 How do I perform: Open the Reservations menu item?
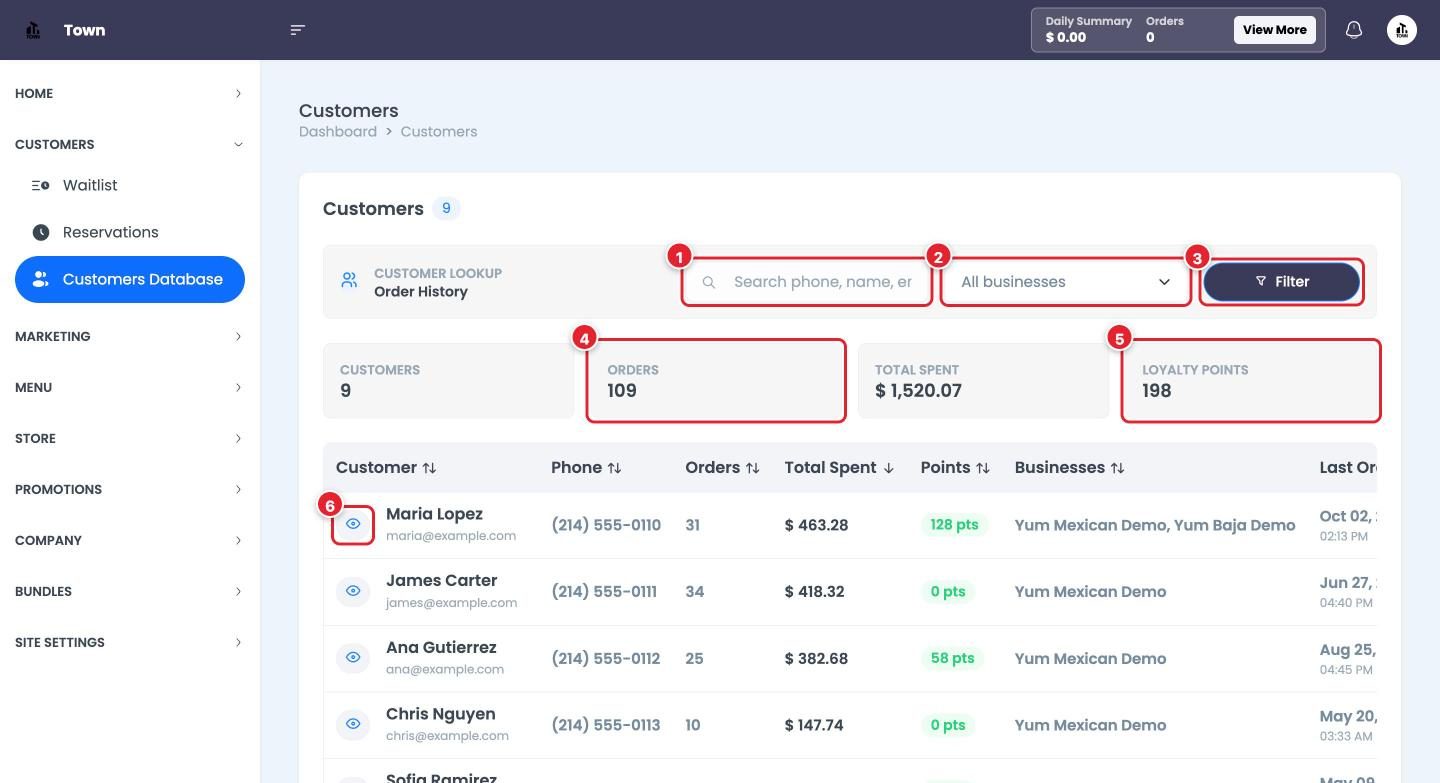pyautogui.click(x=130, y=232)
